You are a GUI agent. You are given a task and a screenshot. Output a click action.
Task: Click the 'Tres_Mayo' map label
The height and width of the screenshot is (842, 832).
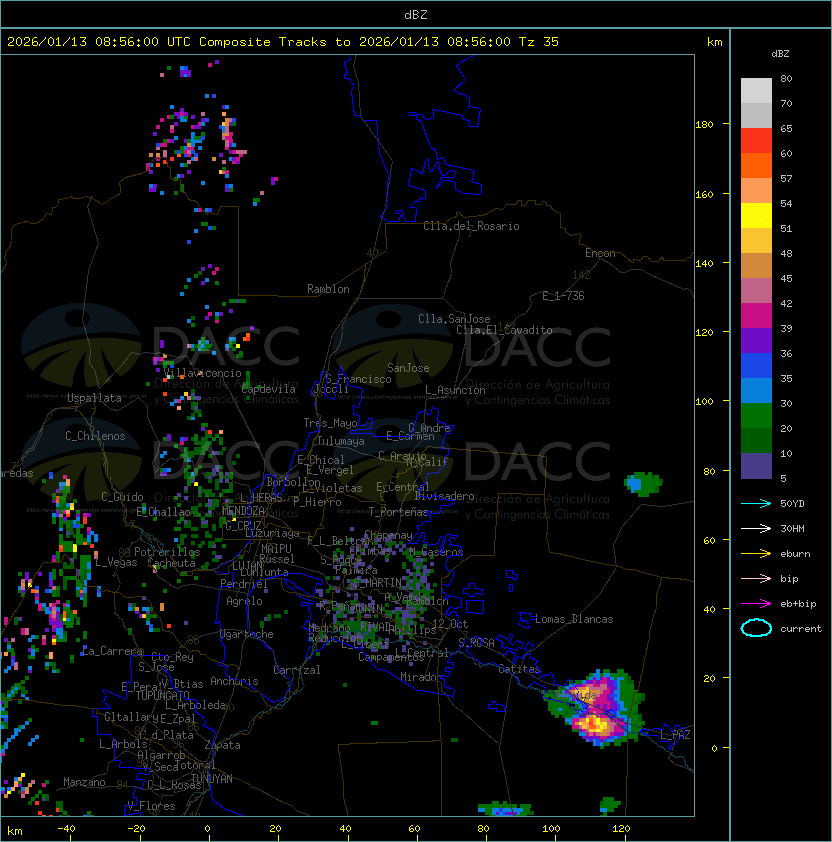coord(330,423)
